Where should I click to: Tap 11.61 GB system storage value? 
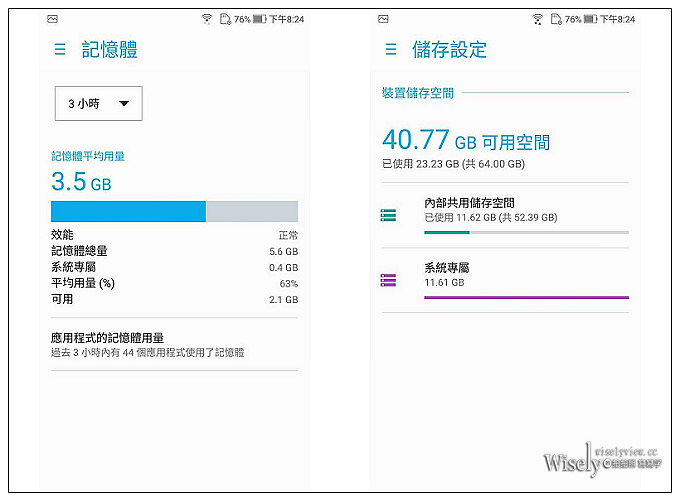445,282
